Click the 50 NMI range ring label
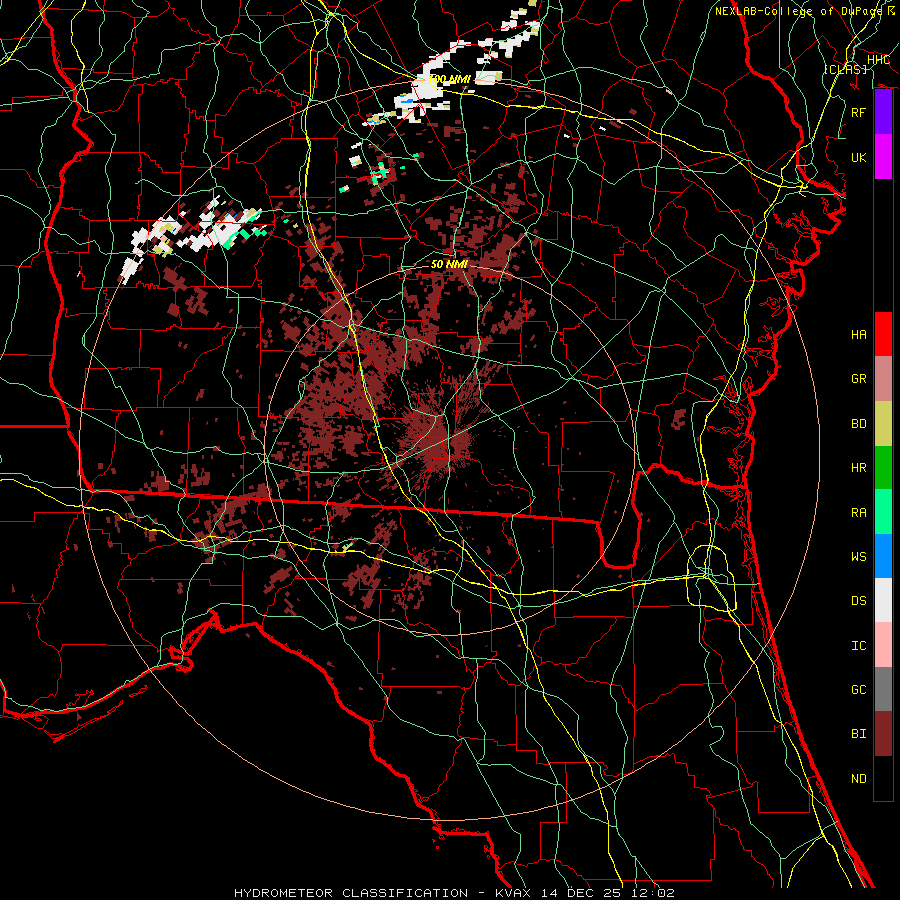The height and width of the screenshot is (900, 900). click(449, 264)
